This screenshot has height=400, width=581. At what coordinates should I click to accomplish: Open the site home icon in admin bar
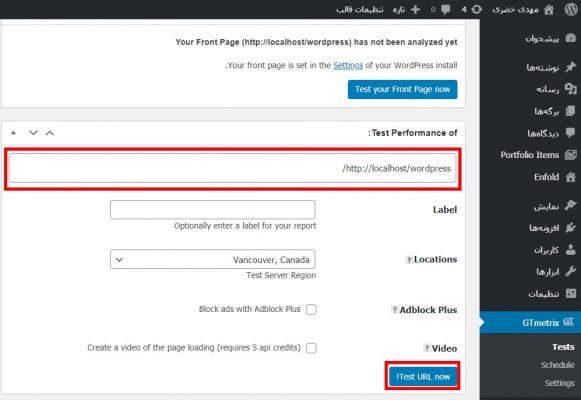[549, 9]
